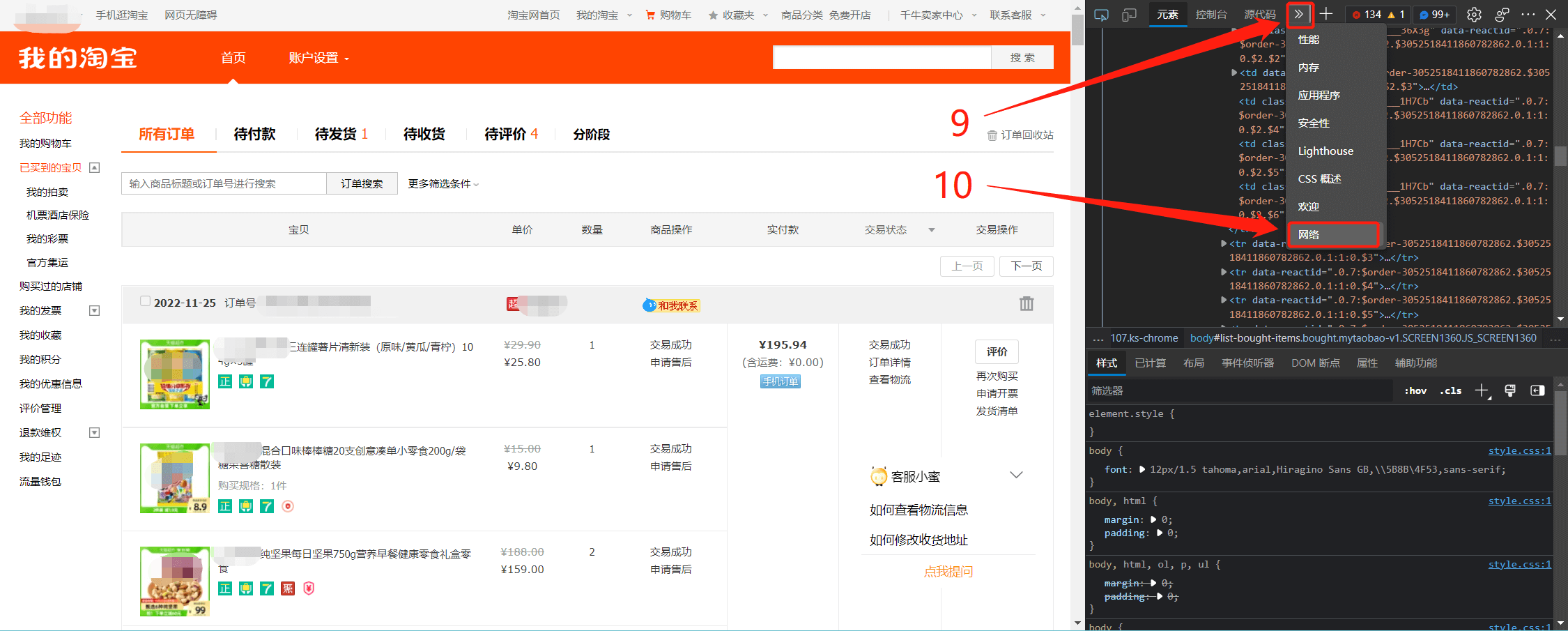Expand the 已买到的宝贝 sidebar section toggle
This screenshot has height=631, width=1568.
(x=95, y=167)
